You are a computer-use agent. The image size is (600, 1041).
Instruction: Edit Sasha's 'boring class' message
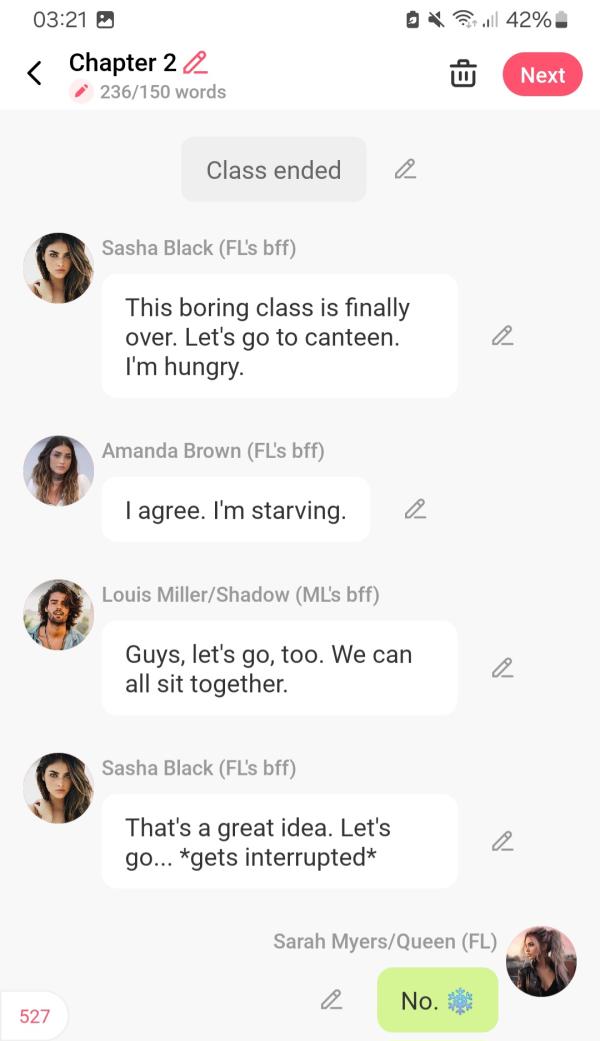(x=502, y=336)
